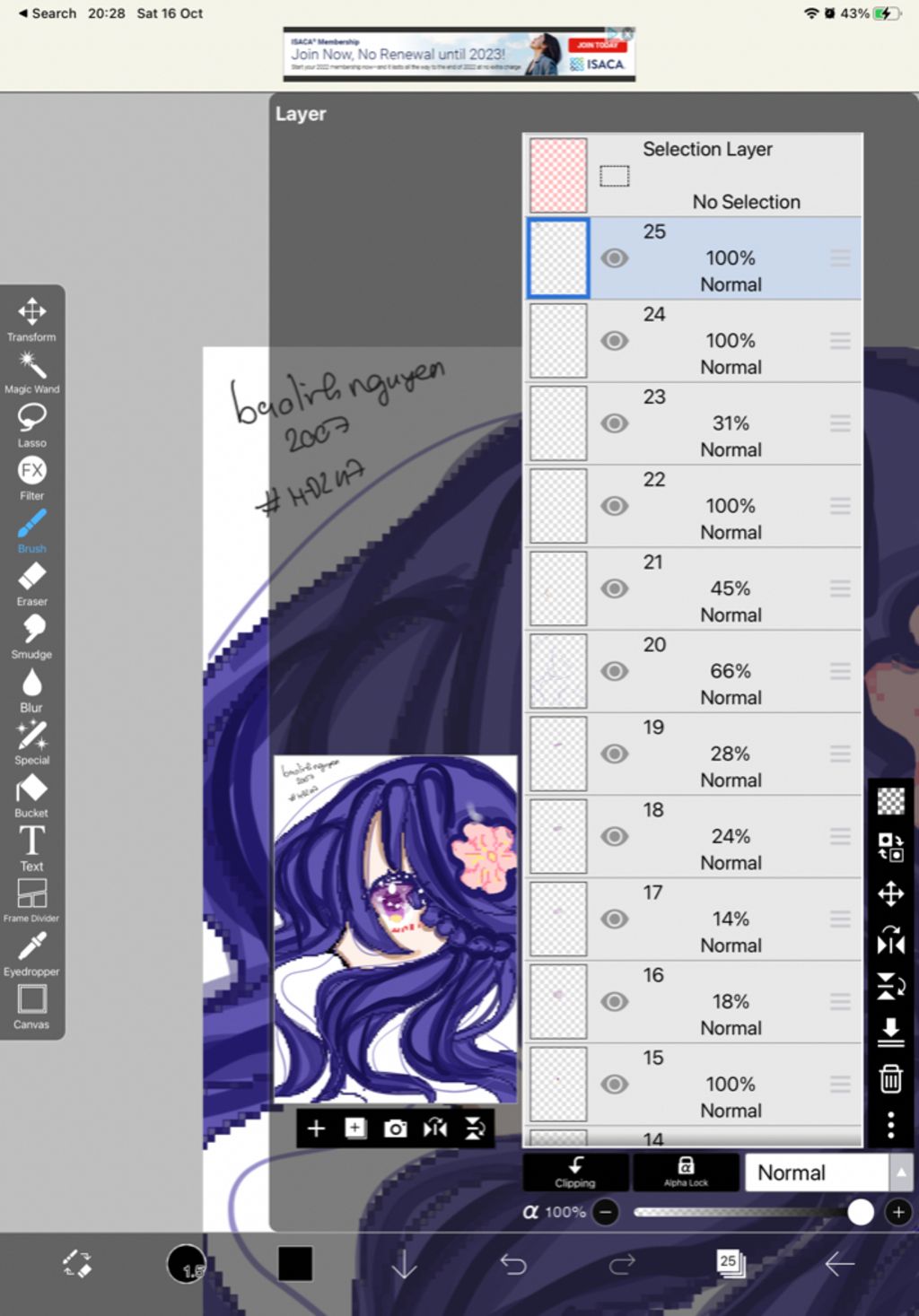Viewport: 919px width, 1316px height.
Task: Add a new layer with plus icon
Action: [316, 1129]
